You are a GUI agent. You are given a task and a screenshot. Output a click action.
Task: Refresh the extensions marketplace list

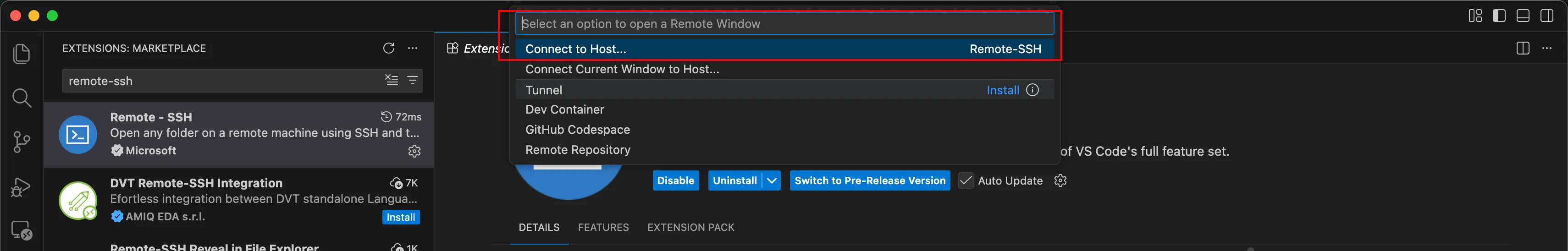[x=388, y=48]
